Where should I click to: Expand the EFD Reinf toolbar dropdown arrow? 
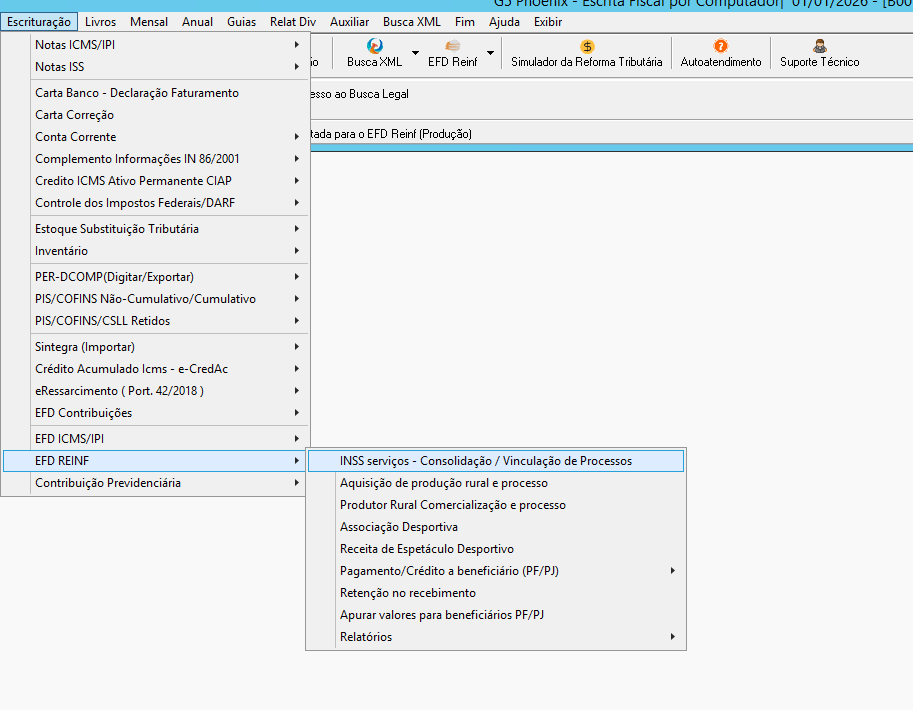point(490,53)
